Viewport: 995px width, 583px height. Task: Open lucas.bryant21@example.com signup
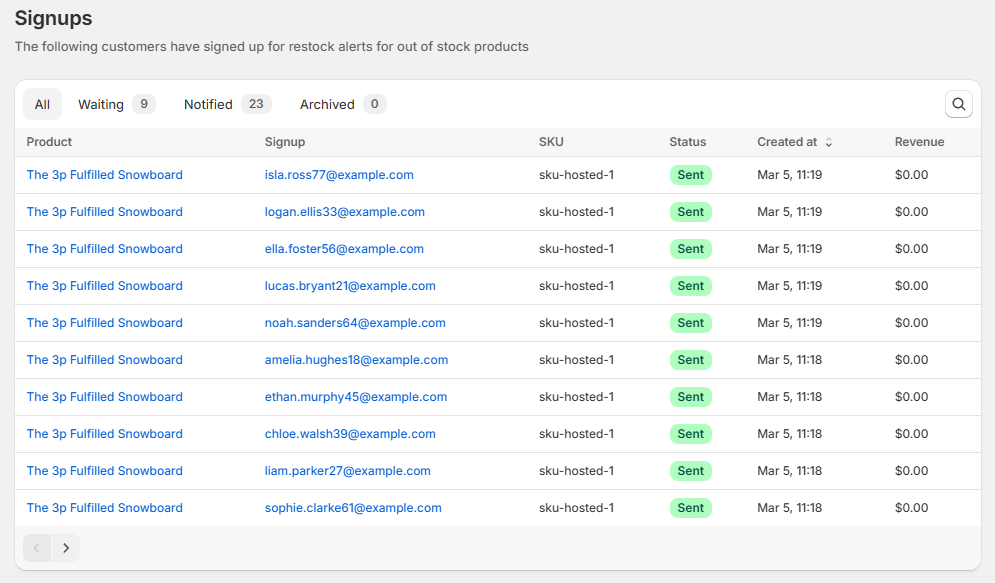350,286
